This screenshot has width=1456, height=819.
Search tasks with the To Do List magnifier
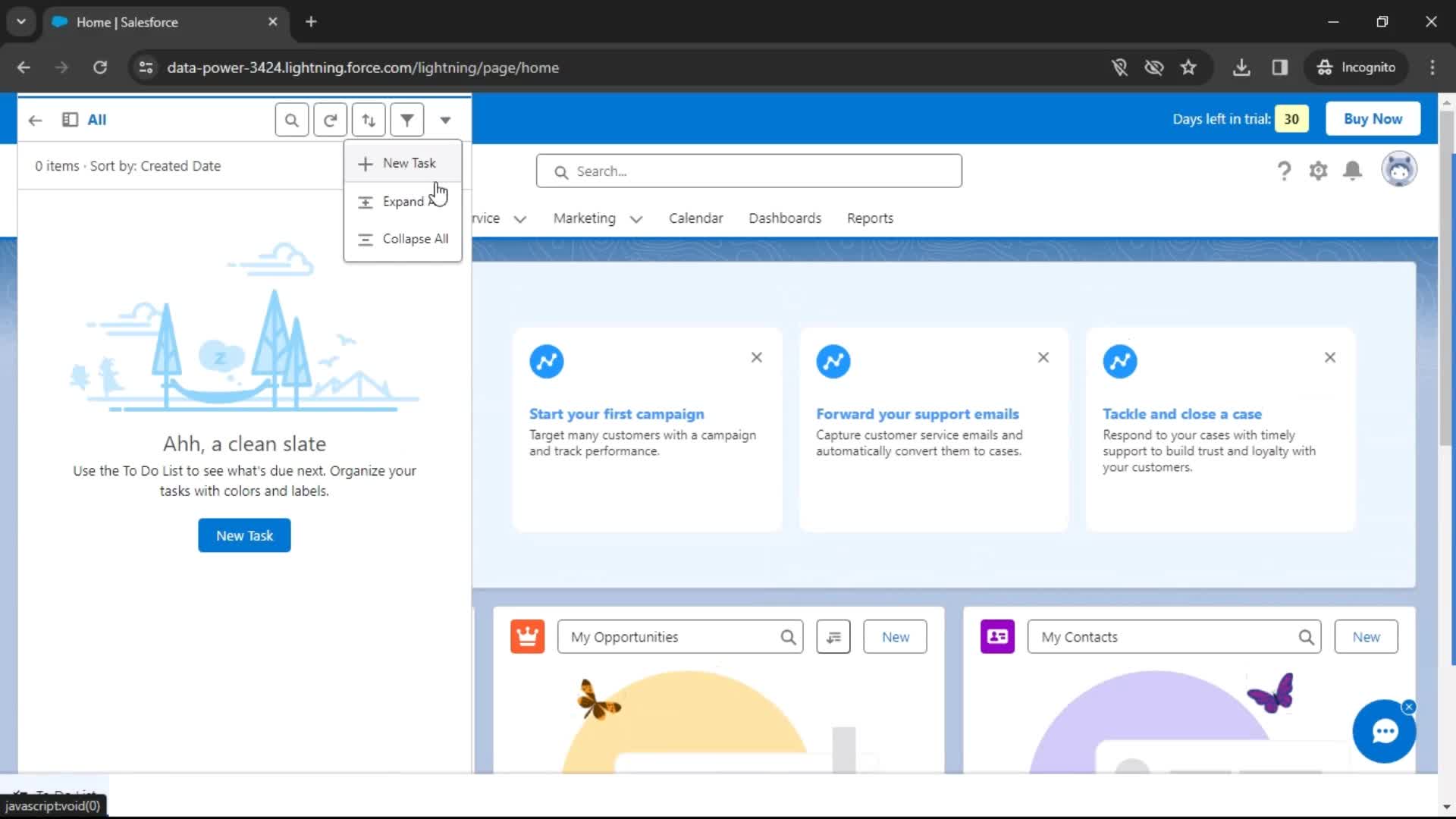click(291, 120)
